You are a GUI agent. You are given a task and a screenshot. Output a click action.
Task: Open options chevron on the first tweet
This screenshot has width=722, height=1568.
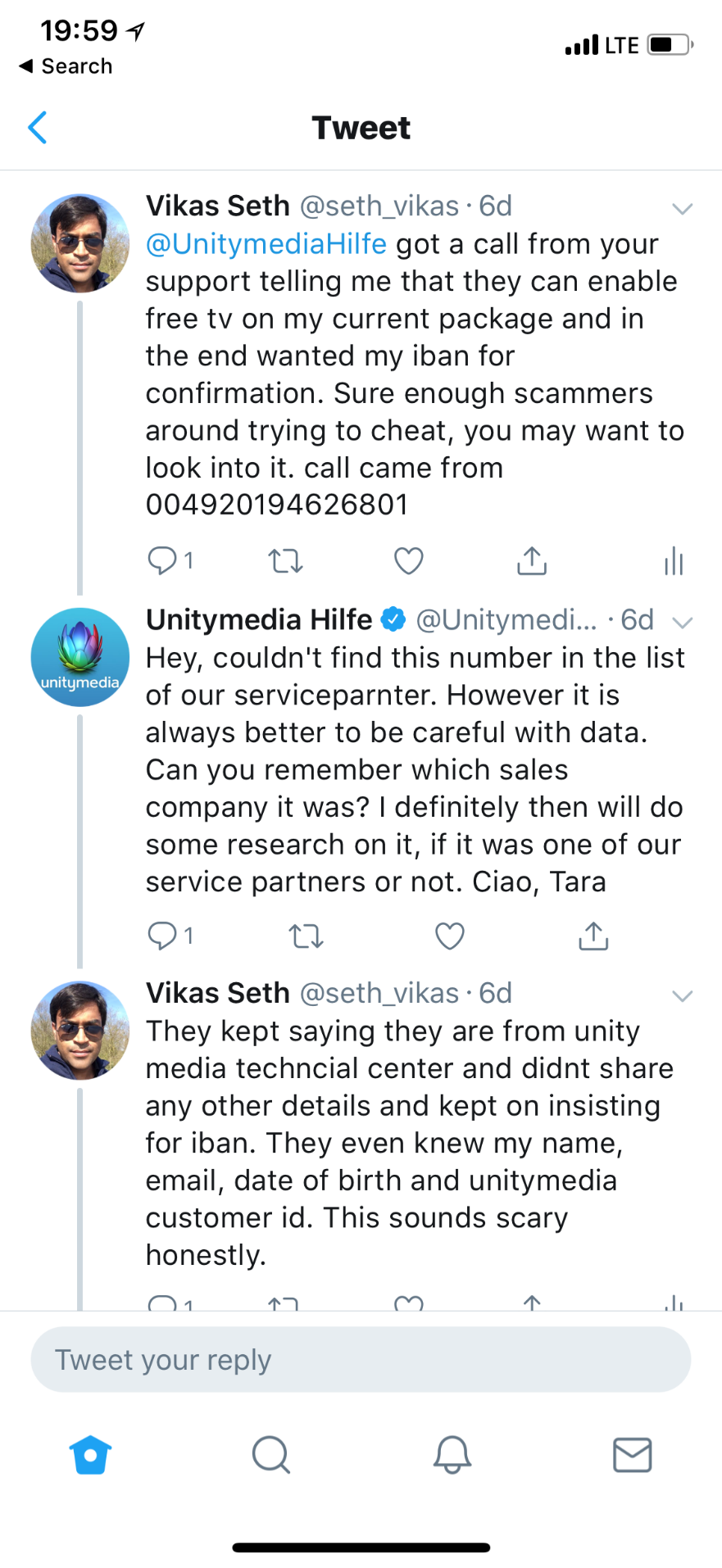682,208
